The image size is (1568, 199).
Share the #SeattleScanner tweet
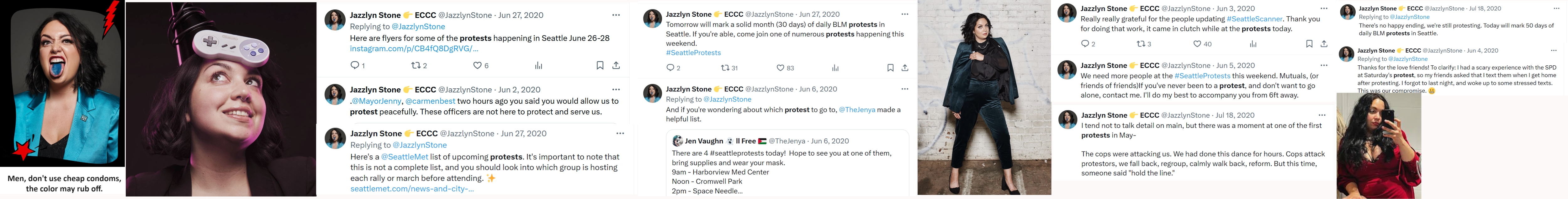(1324, 44)
